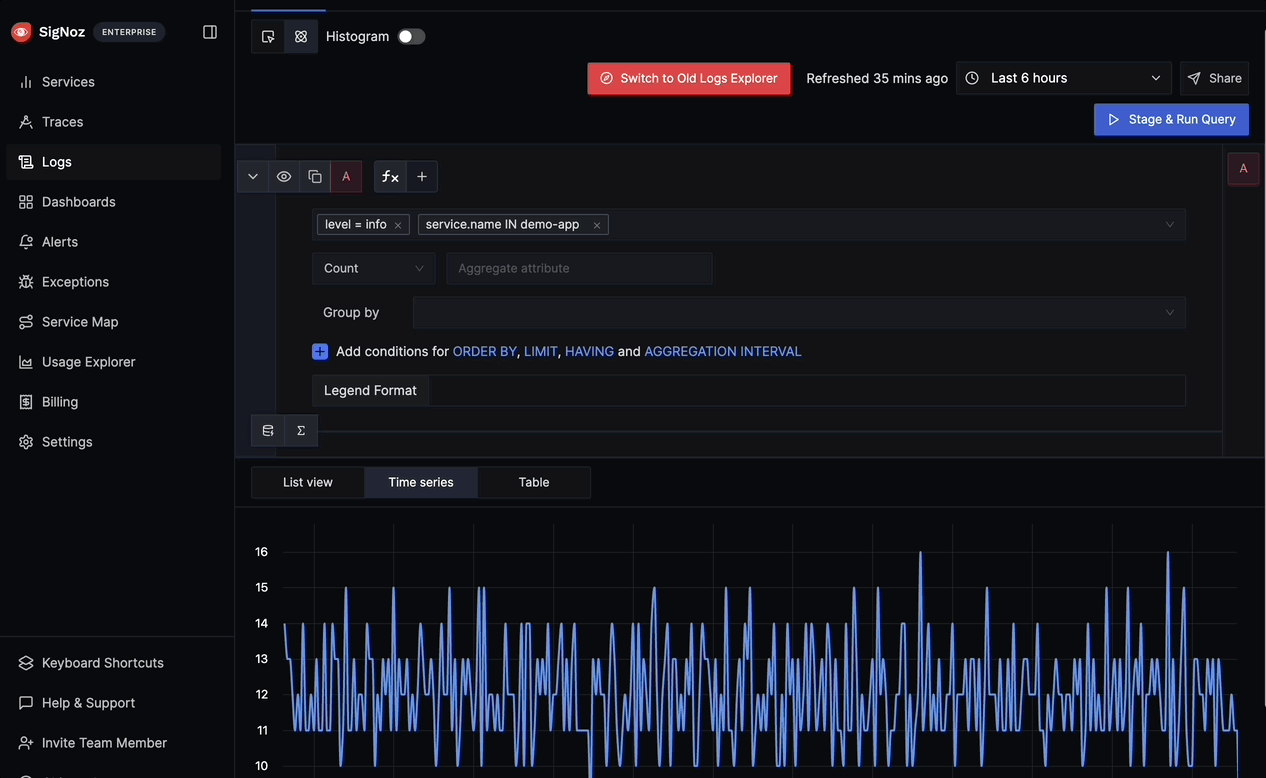
Task: Click the red A query label button
Action: 346,176
